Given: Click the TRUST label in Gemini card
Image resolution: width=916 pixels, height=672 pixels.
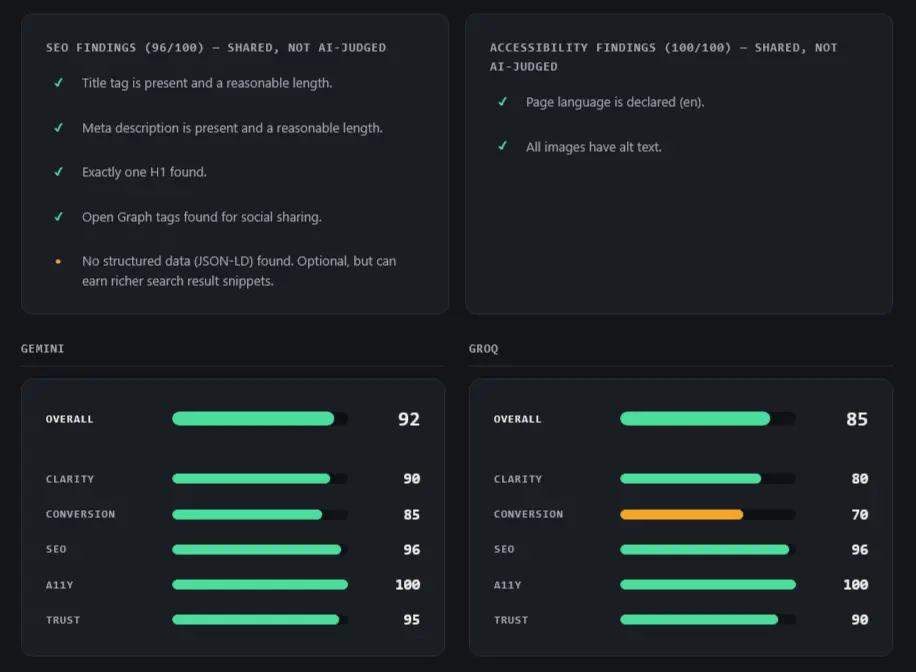Looking at the screenshot, I should pyautogui.click(x=63, y=620).
